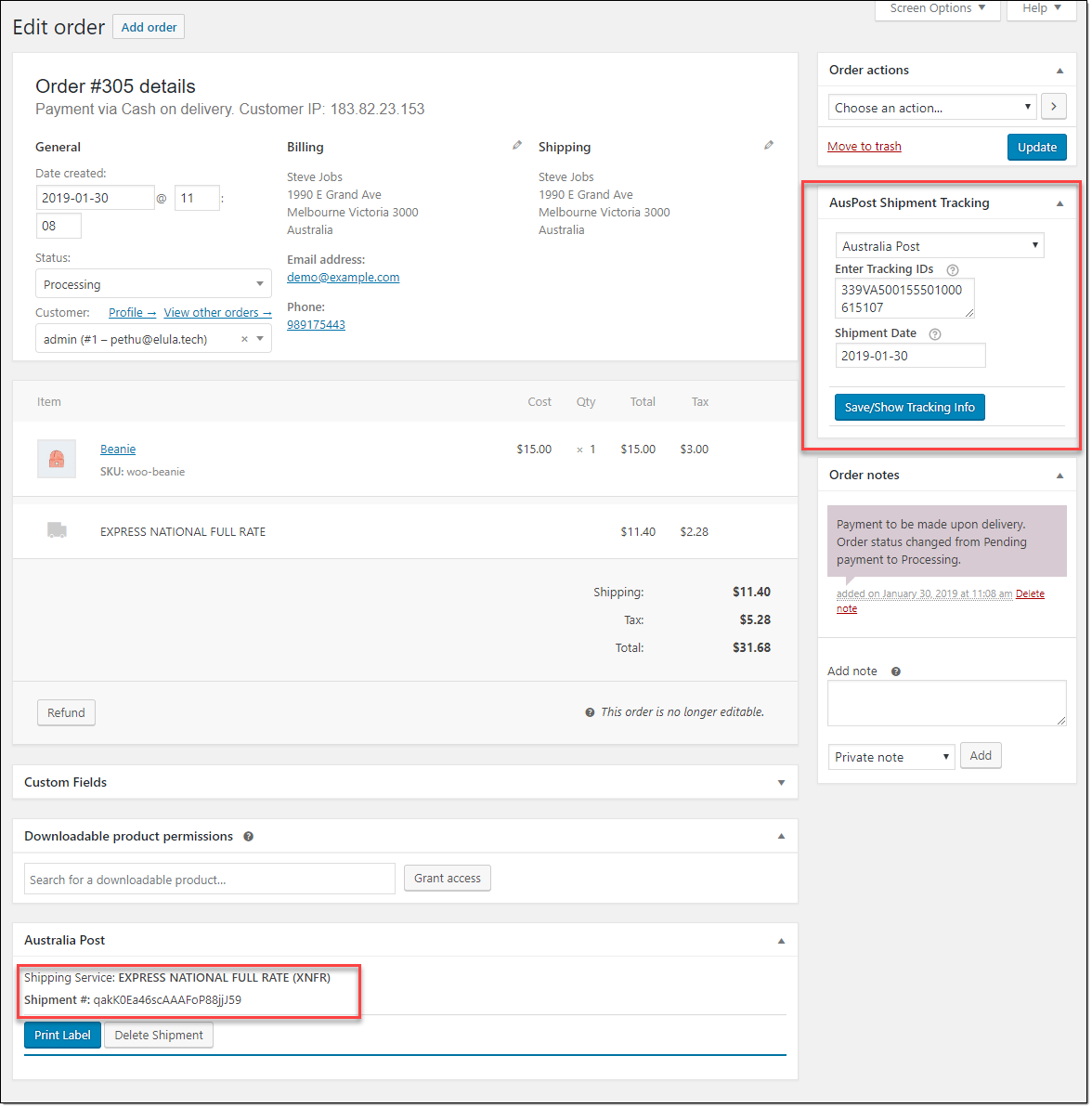Click the order note about payment upon delivery
1092x1108 pixels.
[946, 541]
